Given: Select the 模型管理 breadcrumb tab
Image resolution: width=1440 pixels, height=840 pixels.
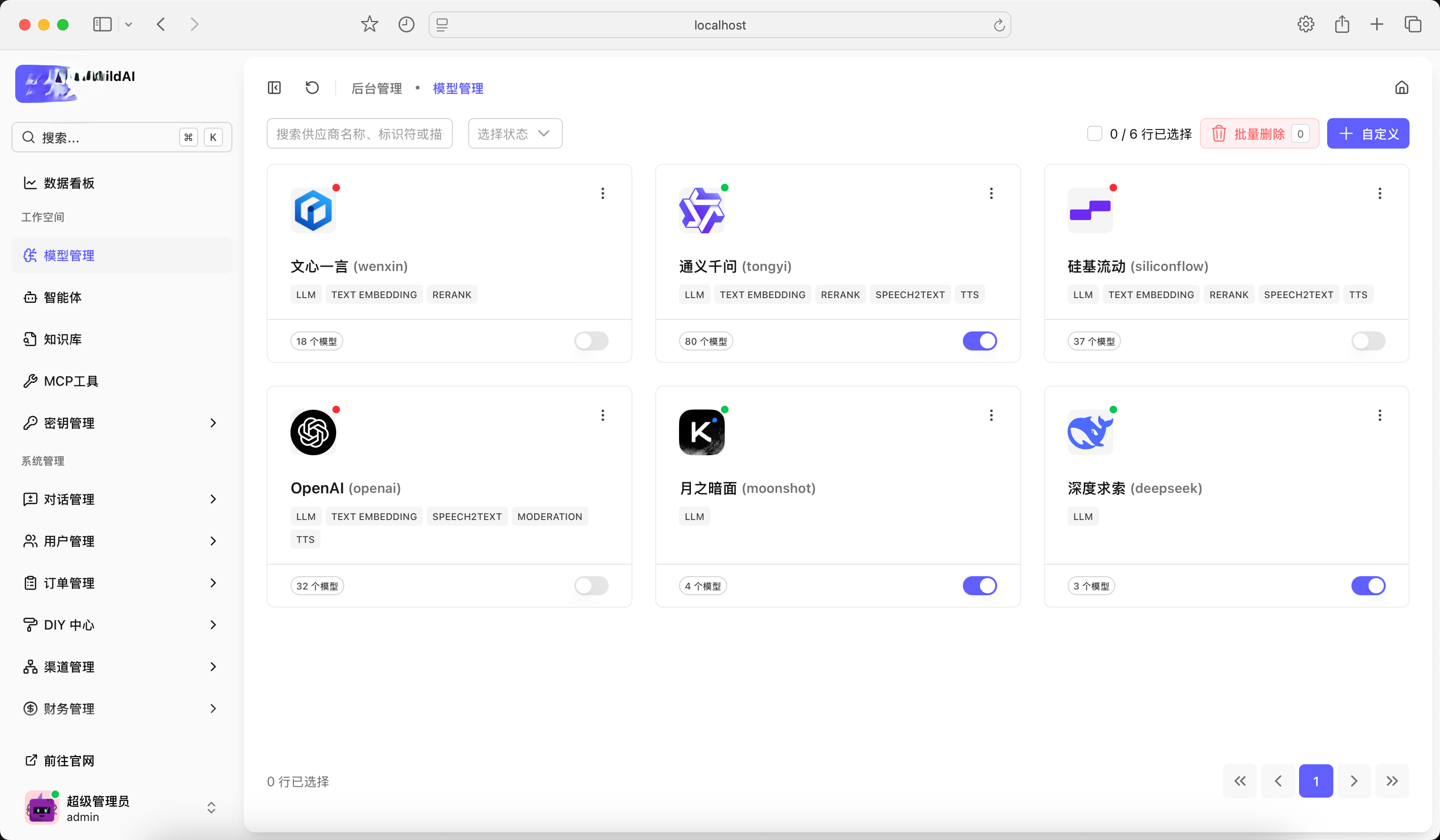Looking at the screenshot, I should pos(457,88).
